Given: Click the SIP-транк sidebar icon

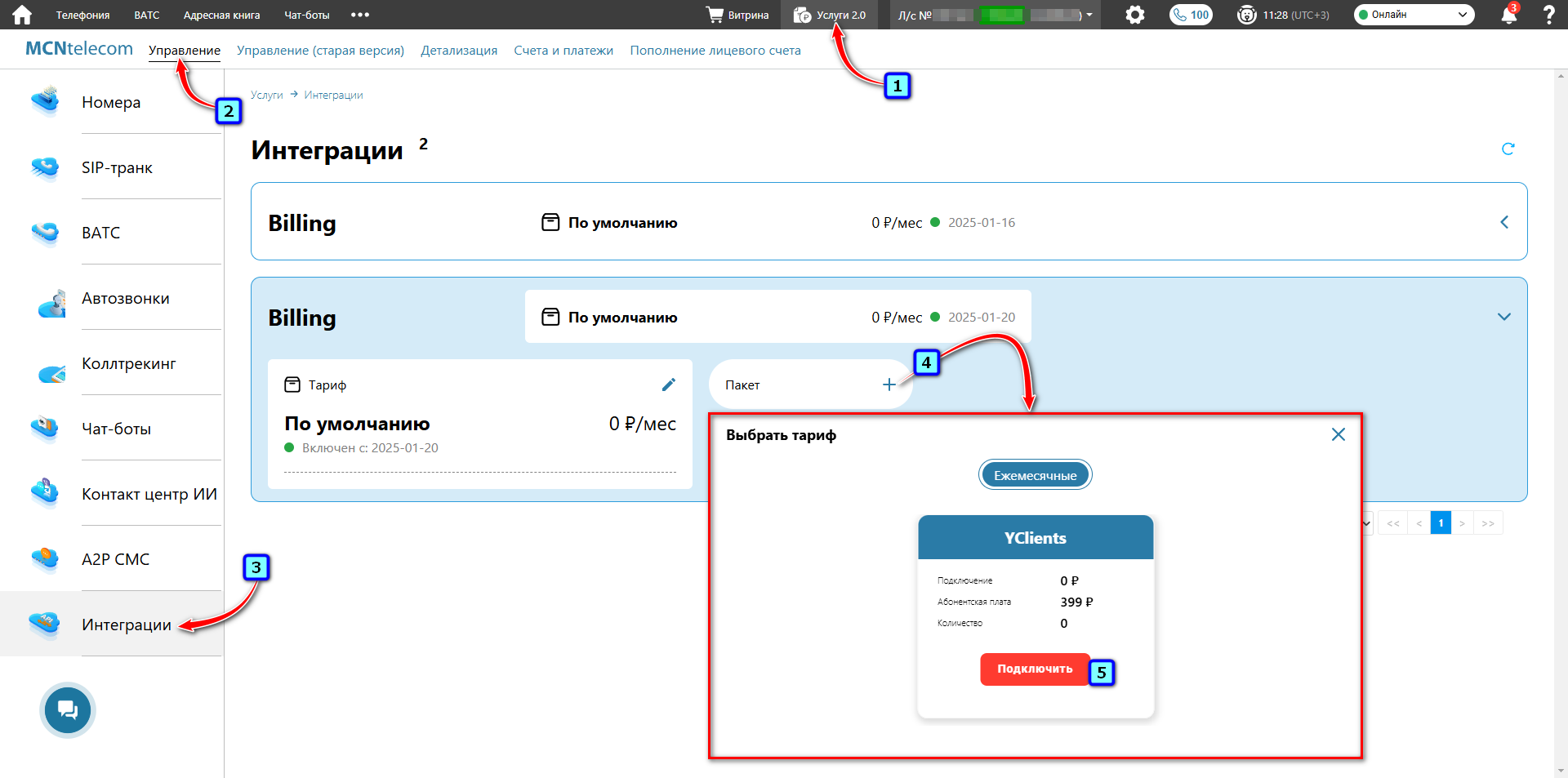Looking at the screenshot, I should 45,167.
